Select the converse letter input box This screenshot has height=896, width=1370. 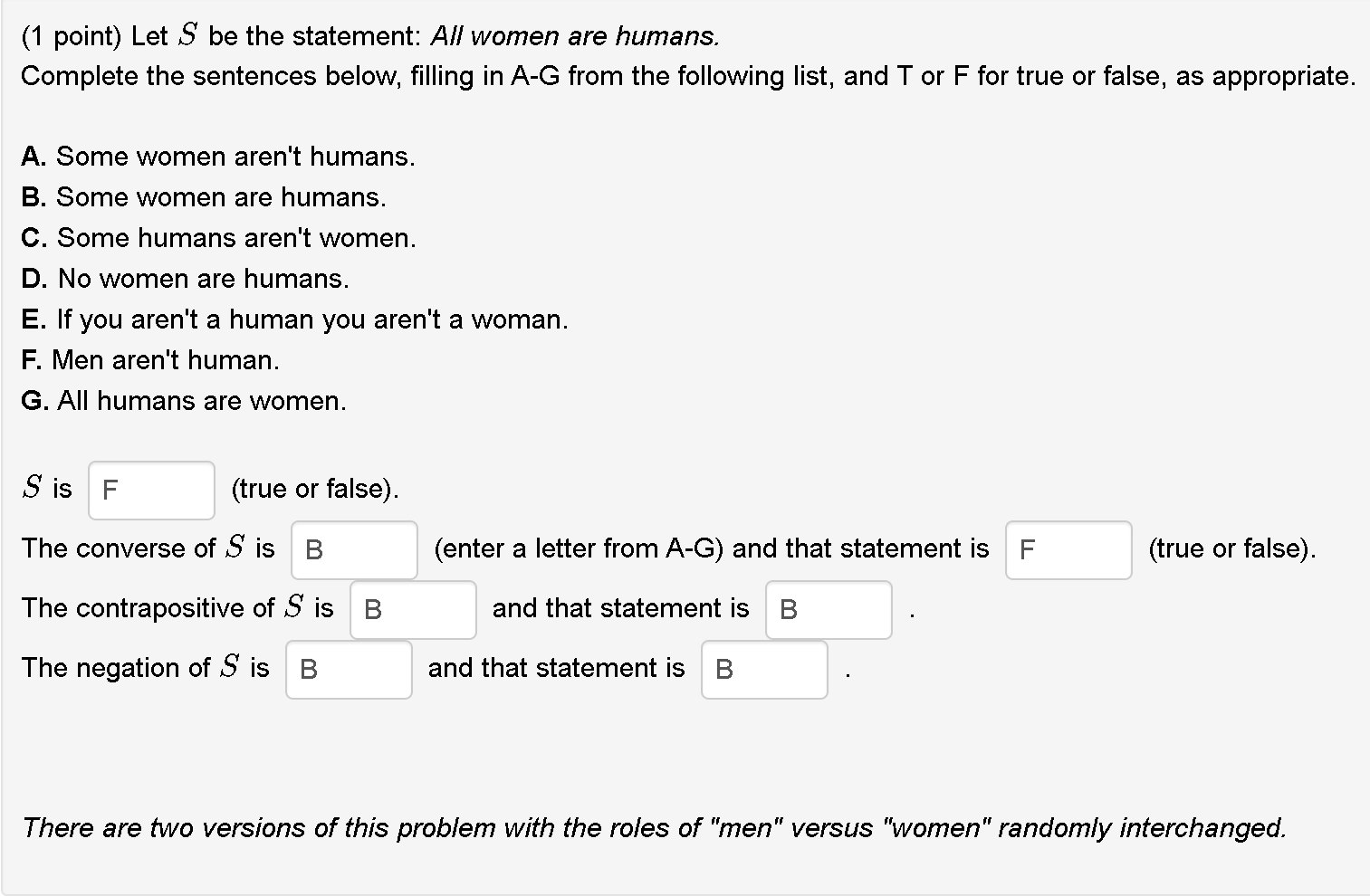click(x=352, y=549)
